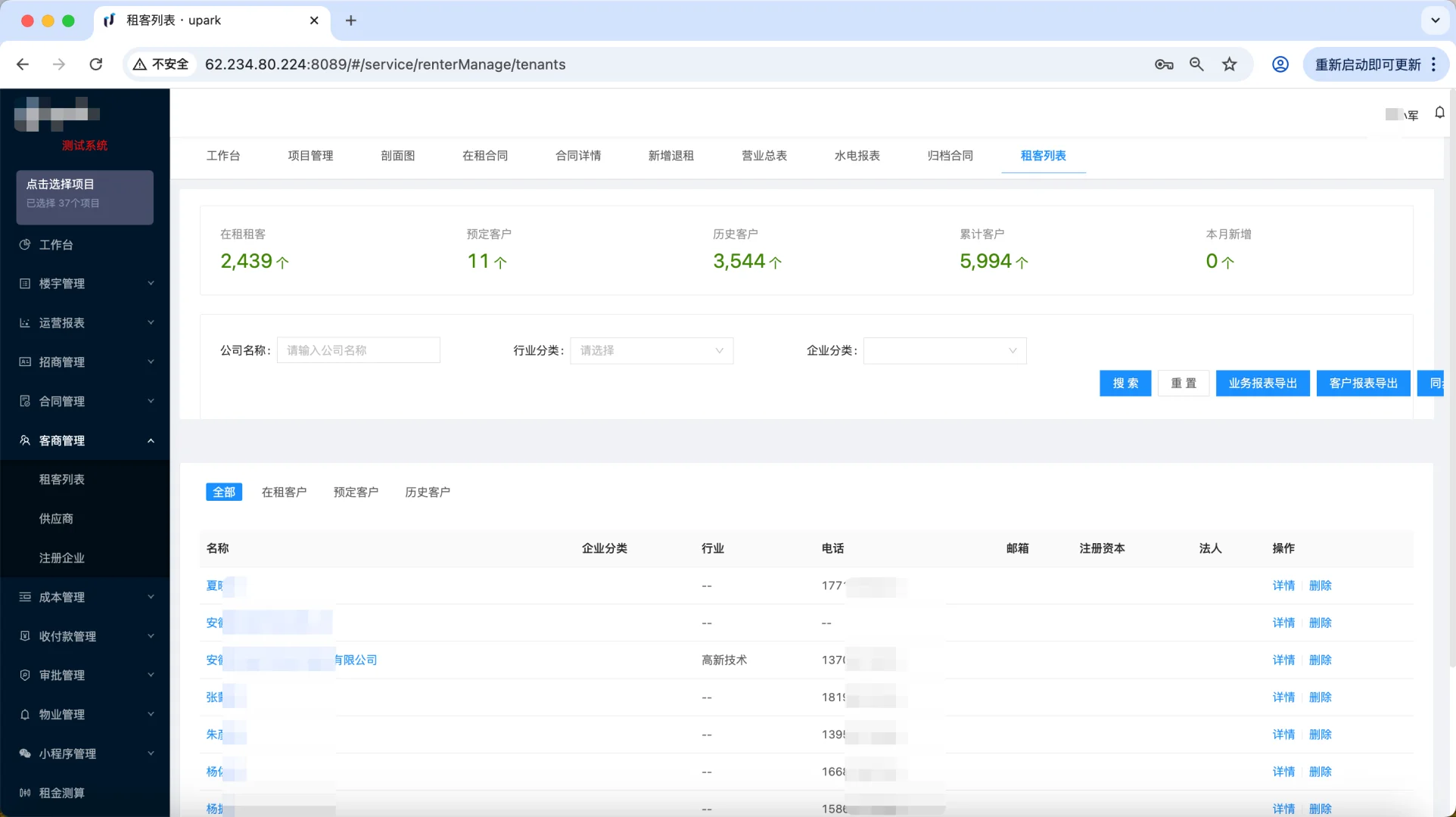Open the notification bell
This screenshot has width=1456, height=817.
pos(1440,112)
